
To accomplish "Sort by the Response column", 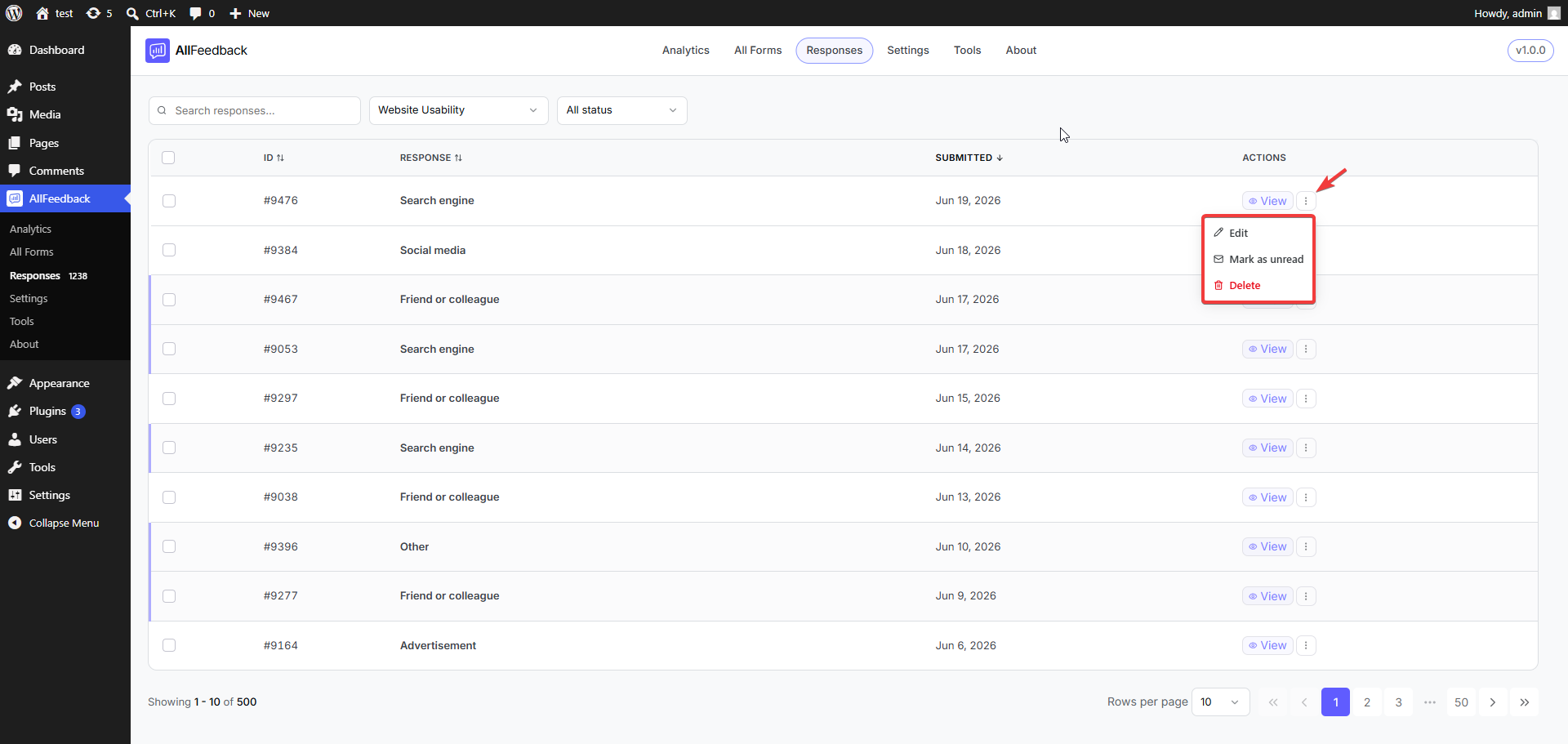I will (430, 158).
